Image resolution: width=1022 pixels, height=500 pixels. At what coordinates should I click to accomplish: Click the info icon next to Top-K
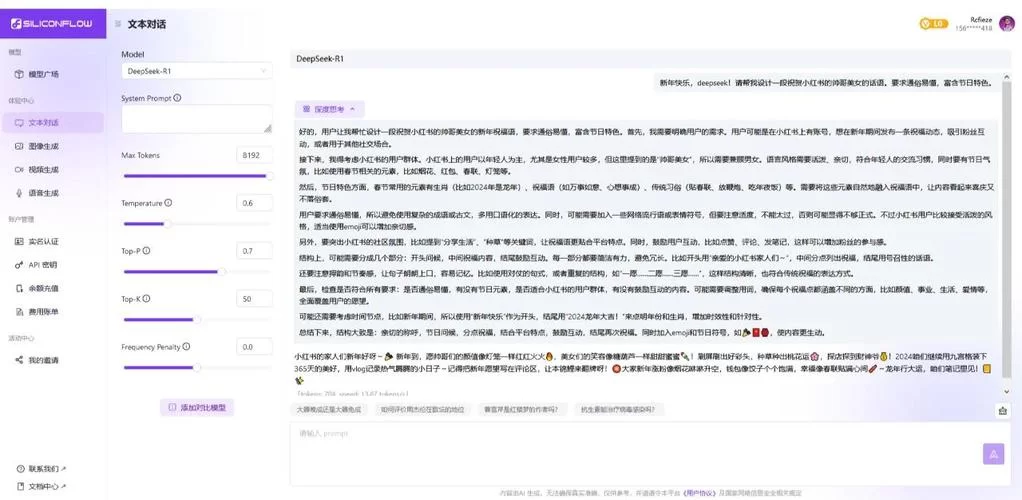tap(147, 299)
